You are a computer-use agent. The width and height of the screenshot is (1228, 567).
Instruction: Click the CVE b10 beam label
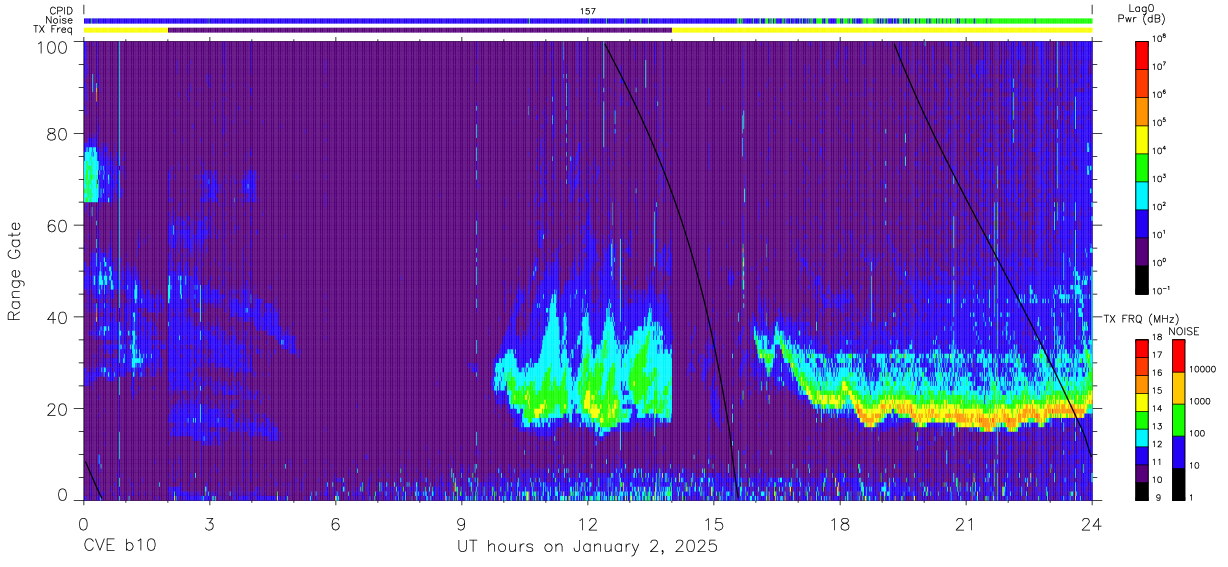(120, 547)
